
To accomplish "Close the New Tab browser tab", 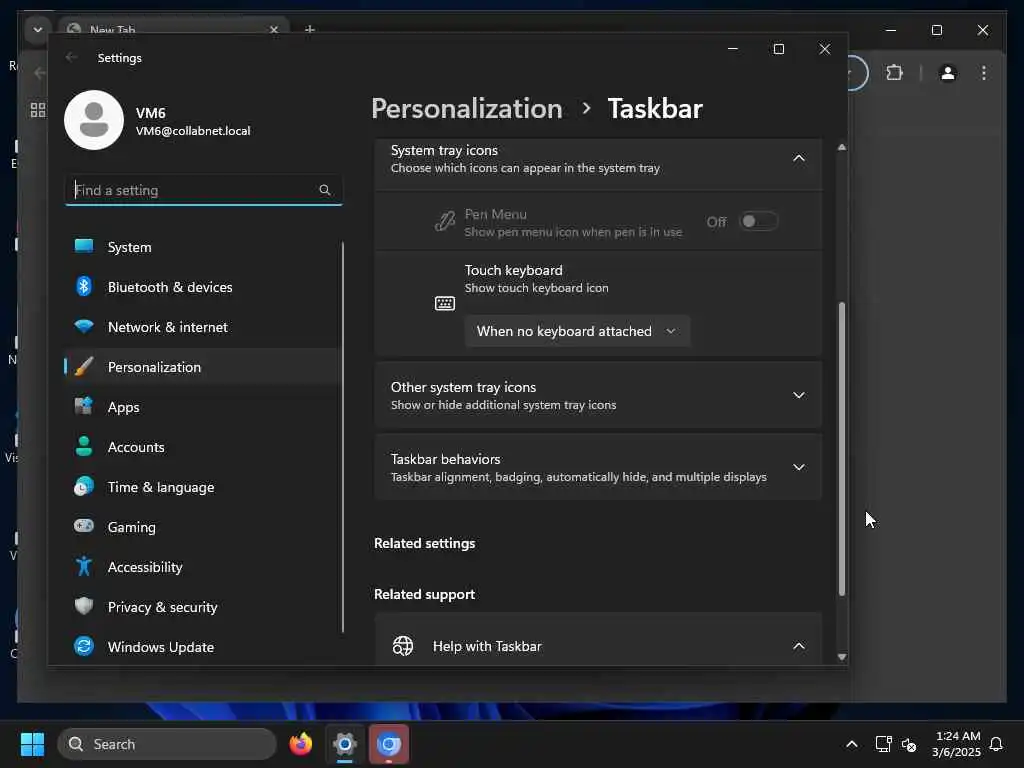I will [x=274, y=29].
